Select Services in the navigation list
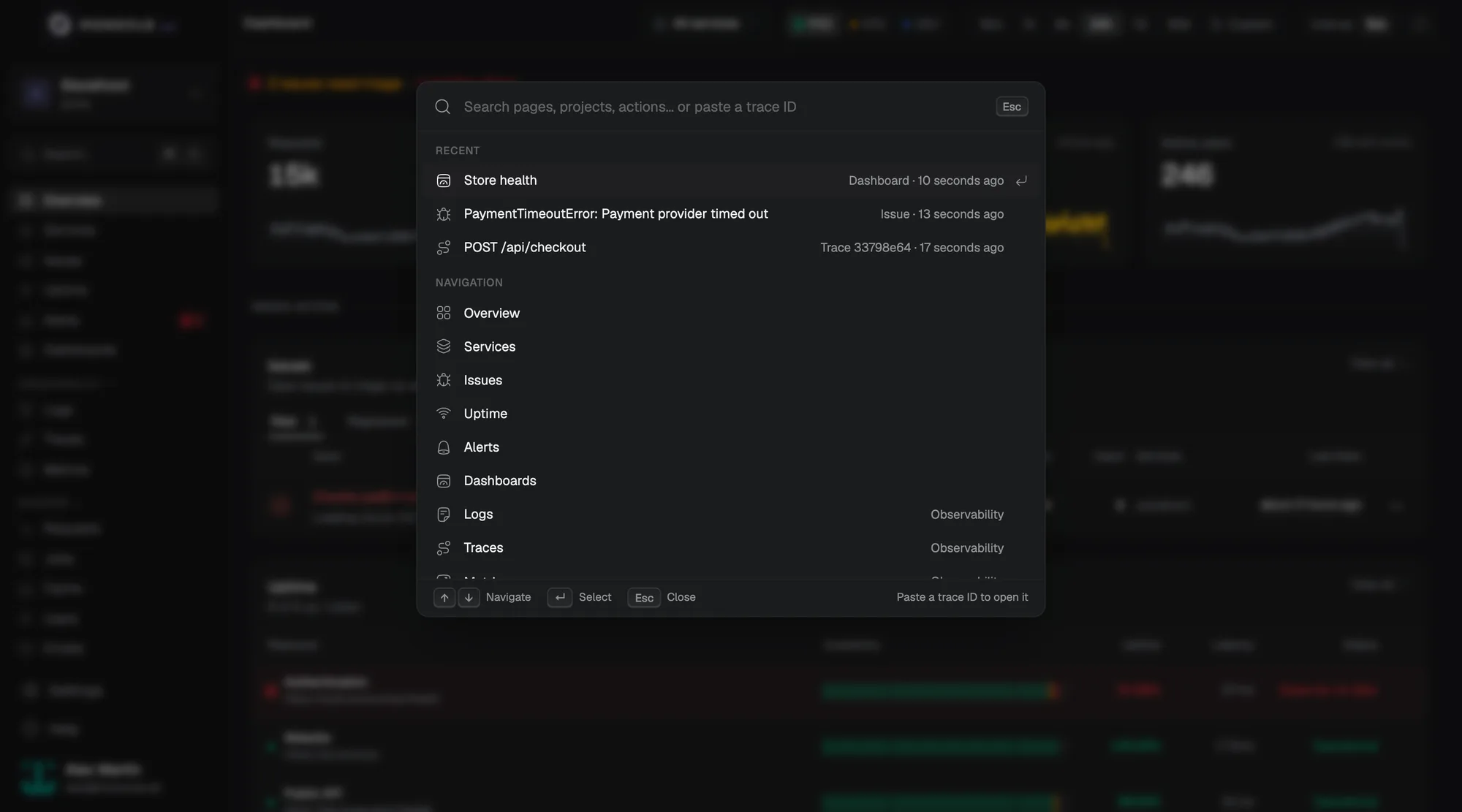 731,346
